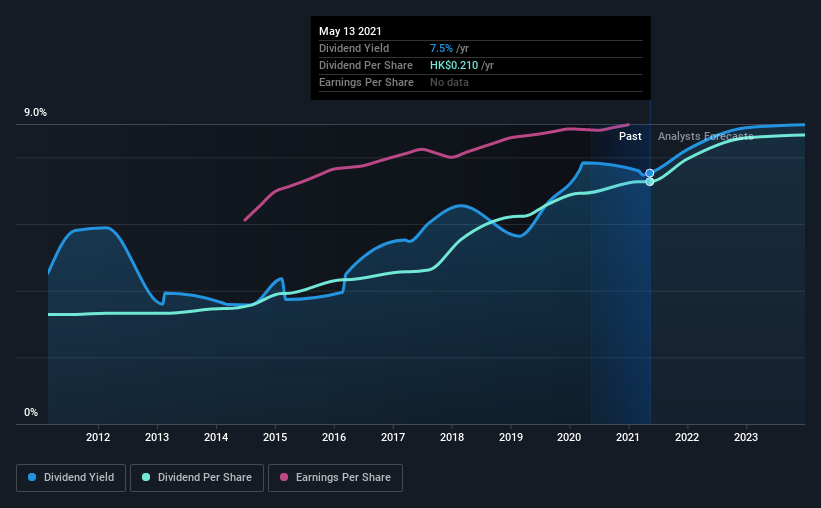Click the pink Earnings Per Share legend dot
821x508 pixels.
tap(284, 477)
